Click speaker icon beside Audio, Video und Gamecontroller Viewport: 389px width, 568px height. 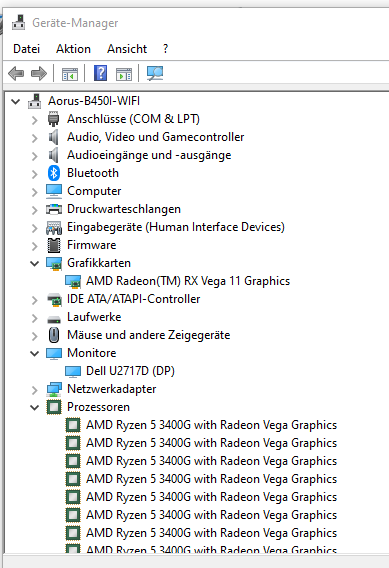pyautogui.click(x=54, y=137)
